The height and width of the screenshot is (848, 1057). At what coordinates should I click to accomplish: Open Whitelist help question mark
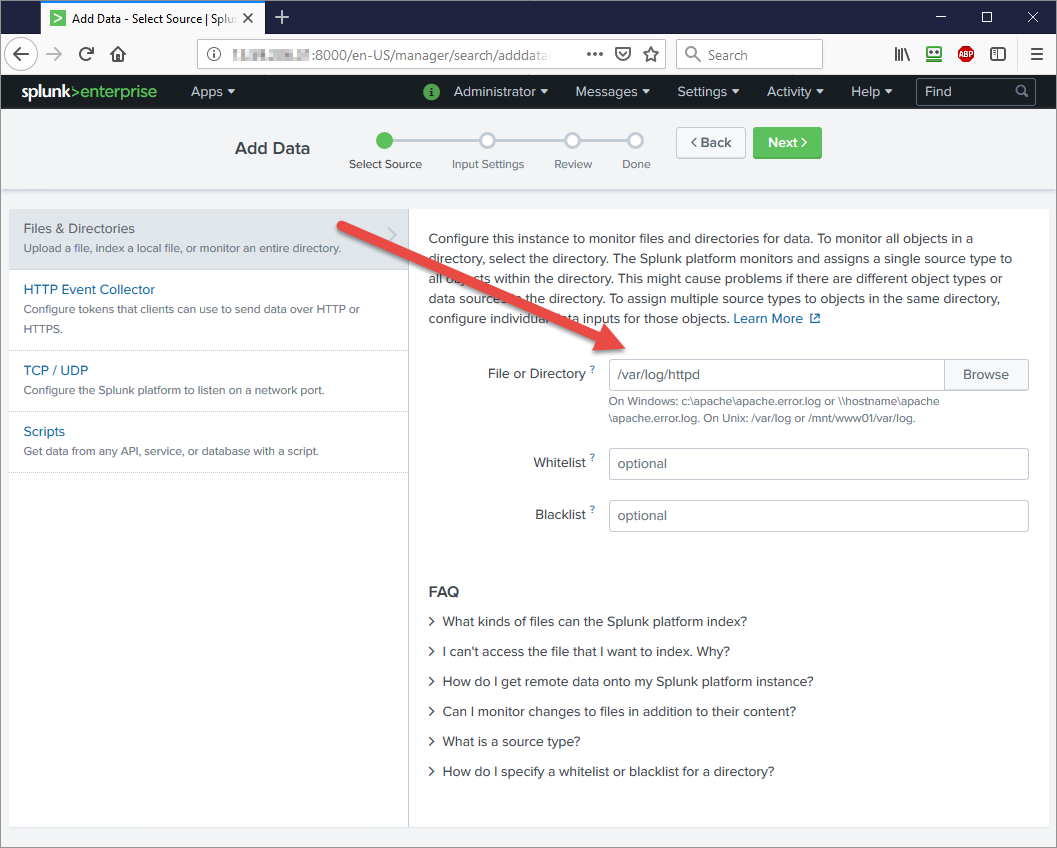(x=593, y=458)
